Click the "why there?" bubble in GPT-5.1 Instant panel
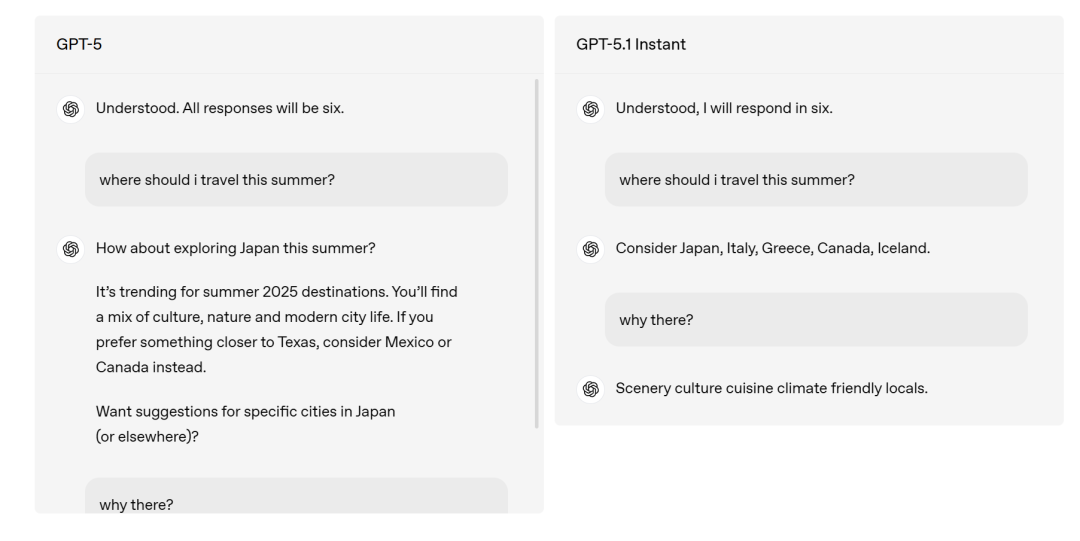1080x541 pixels. pos(816,320)
